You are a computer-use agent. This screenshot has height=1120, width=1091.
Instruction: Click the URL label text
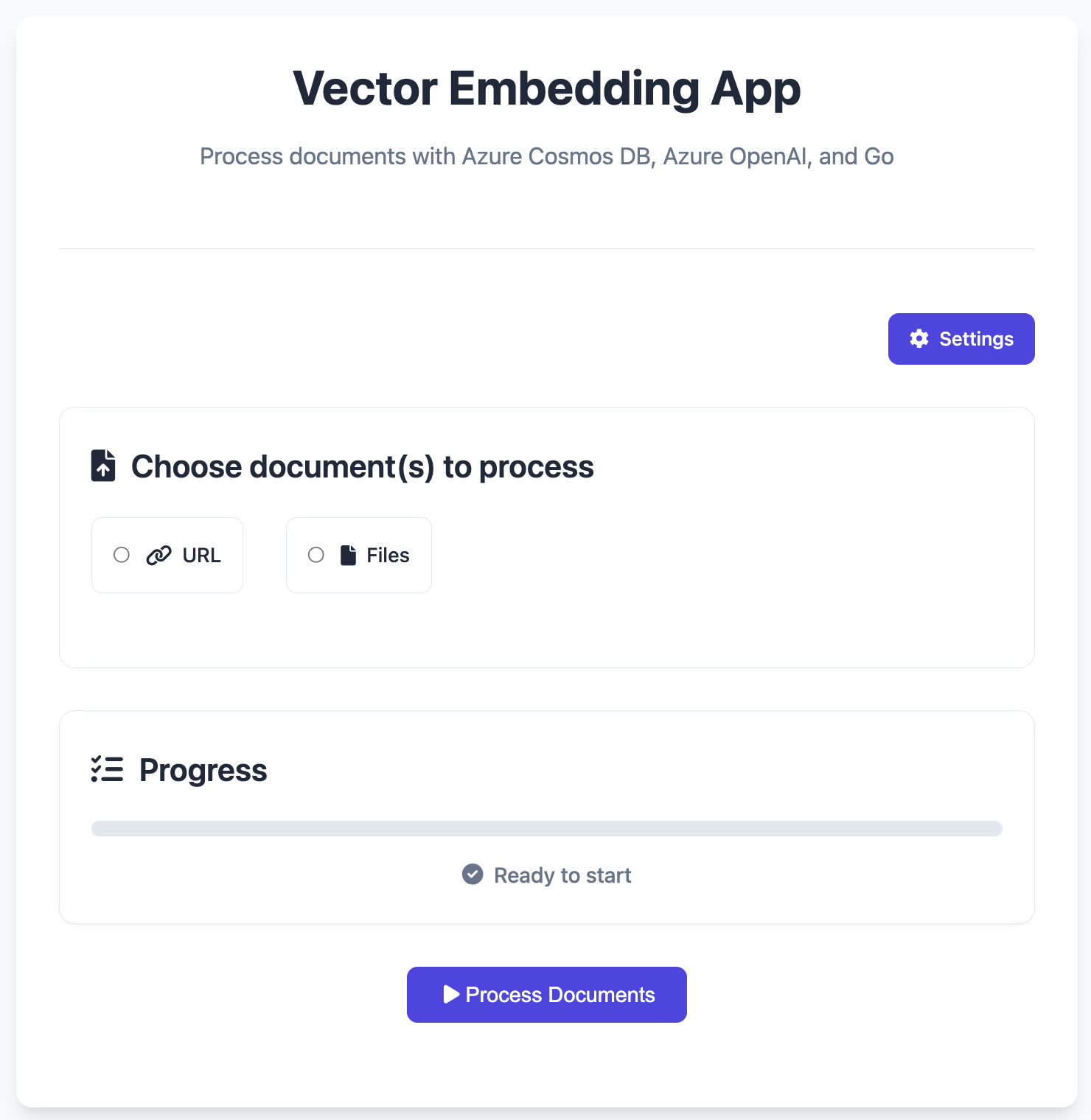202,556
